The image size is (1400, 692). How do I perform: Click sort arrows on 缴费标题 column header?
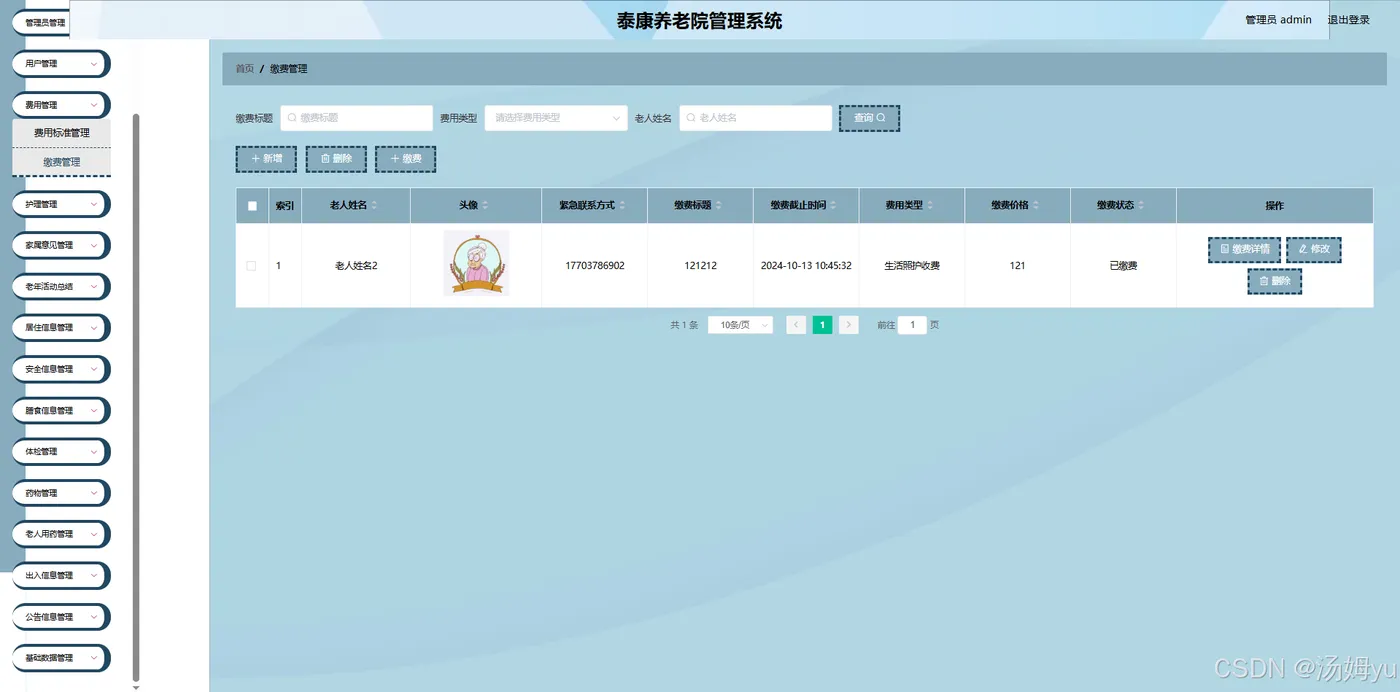click(x=719, y=206)
